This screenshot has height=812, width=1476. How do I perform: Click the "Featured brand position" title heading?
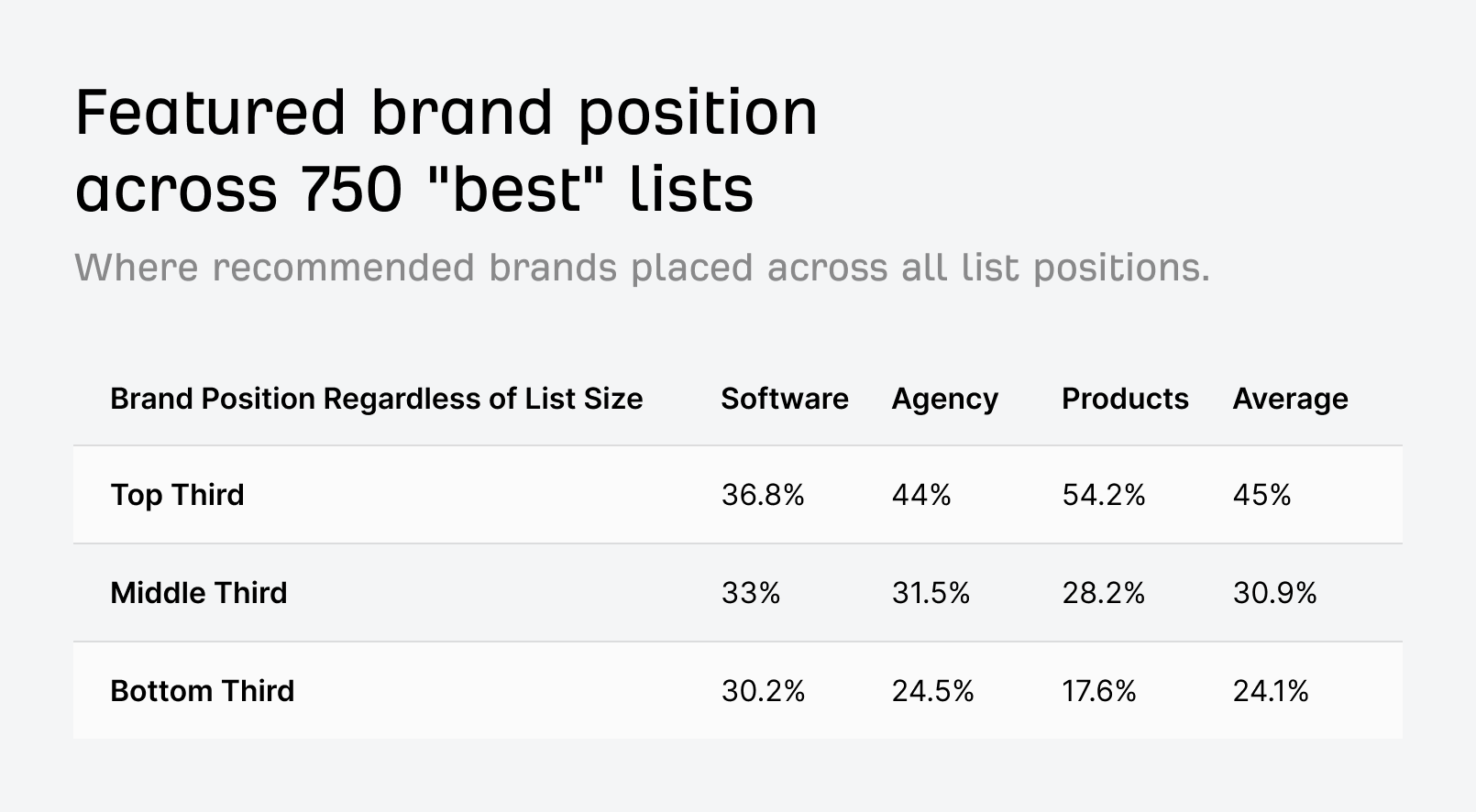(446, 150)
